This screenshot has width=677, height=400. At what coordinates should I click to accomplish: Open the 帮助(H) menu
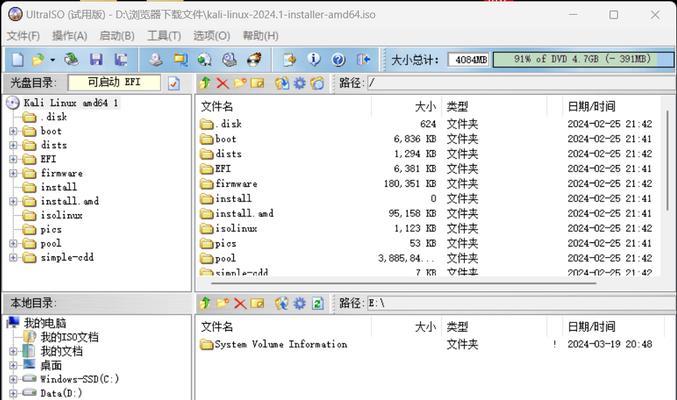click(x=260, y=36)
